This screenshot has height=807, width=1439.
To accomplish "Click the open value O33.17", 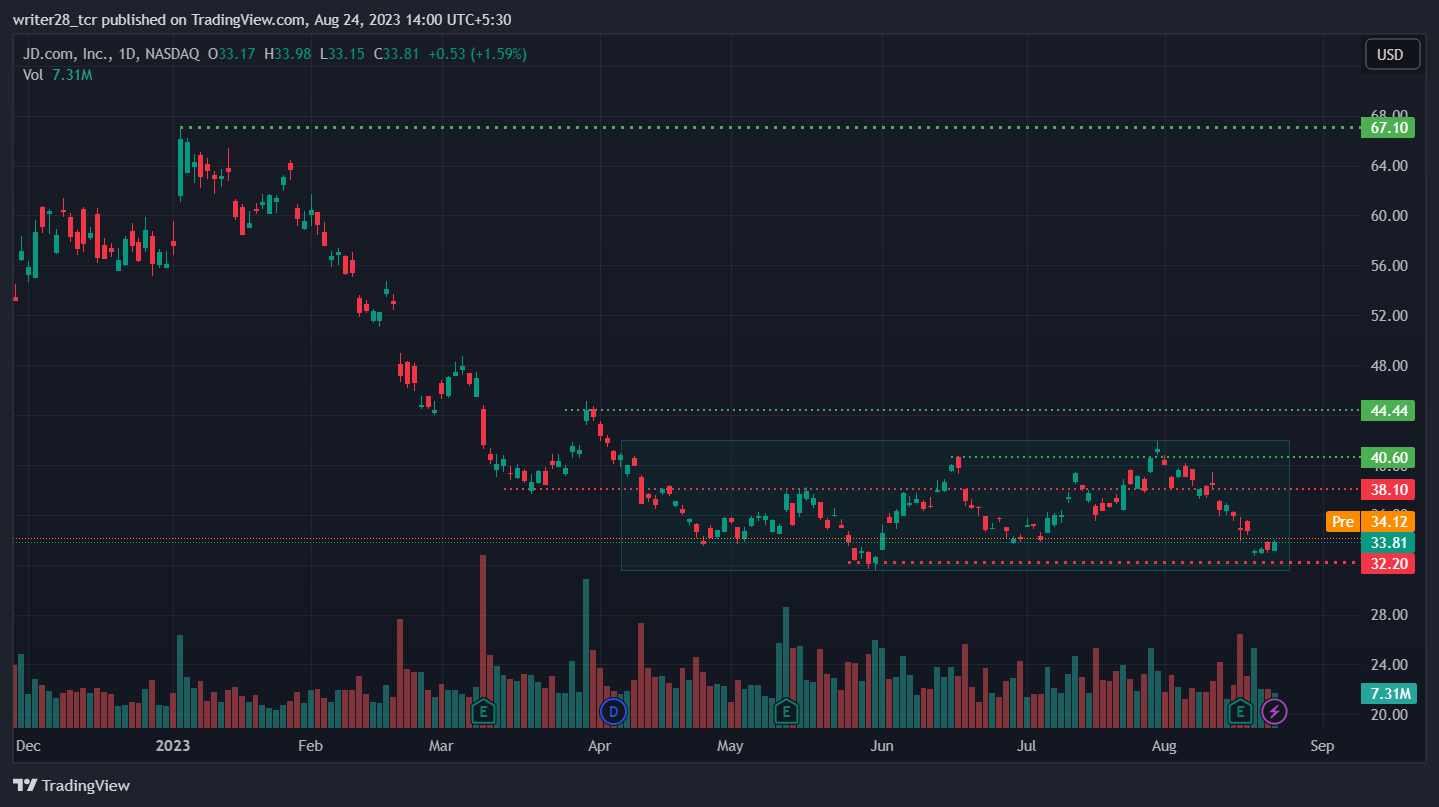I will tap(231, 54).
